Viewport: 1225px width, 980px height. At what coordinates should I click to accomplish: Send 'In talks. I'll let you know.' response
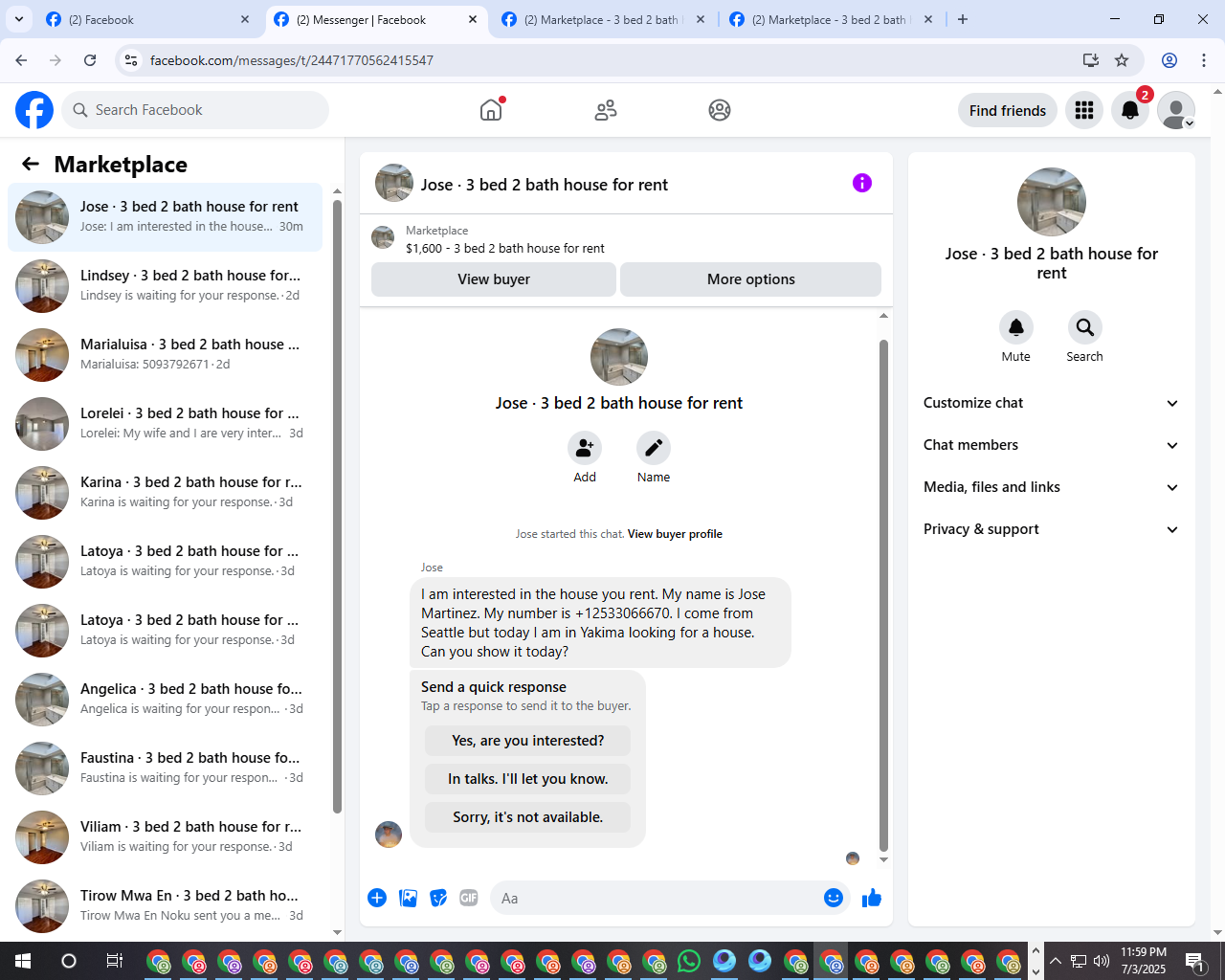tap(528, 779)
